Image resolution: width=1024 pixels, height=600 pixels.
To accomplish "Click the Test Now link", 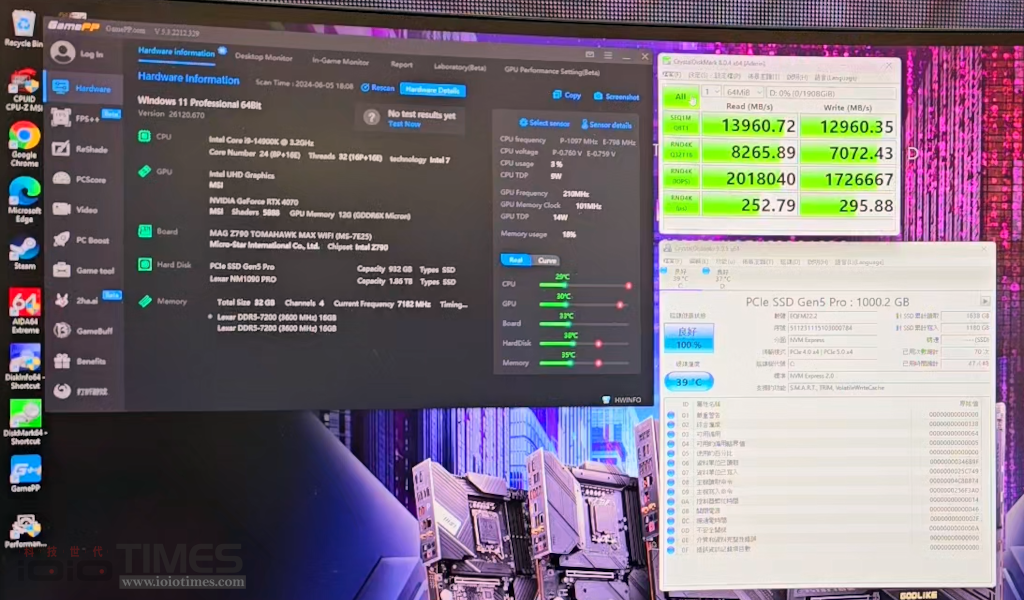I will (404, 125).
